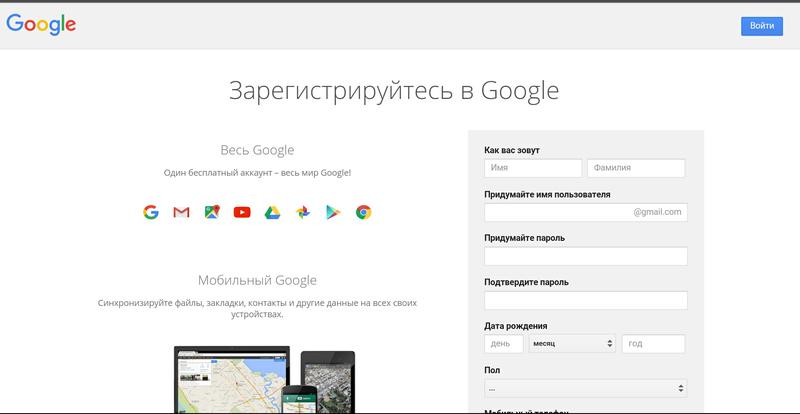
Task: Click the Google Play icon
Action: 333,212
